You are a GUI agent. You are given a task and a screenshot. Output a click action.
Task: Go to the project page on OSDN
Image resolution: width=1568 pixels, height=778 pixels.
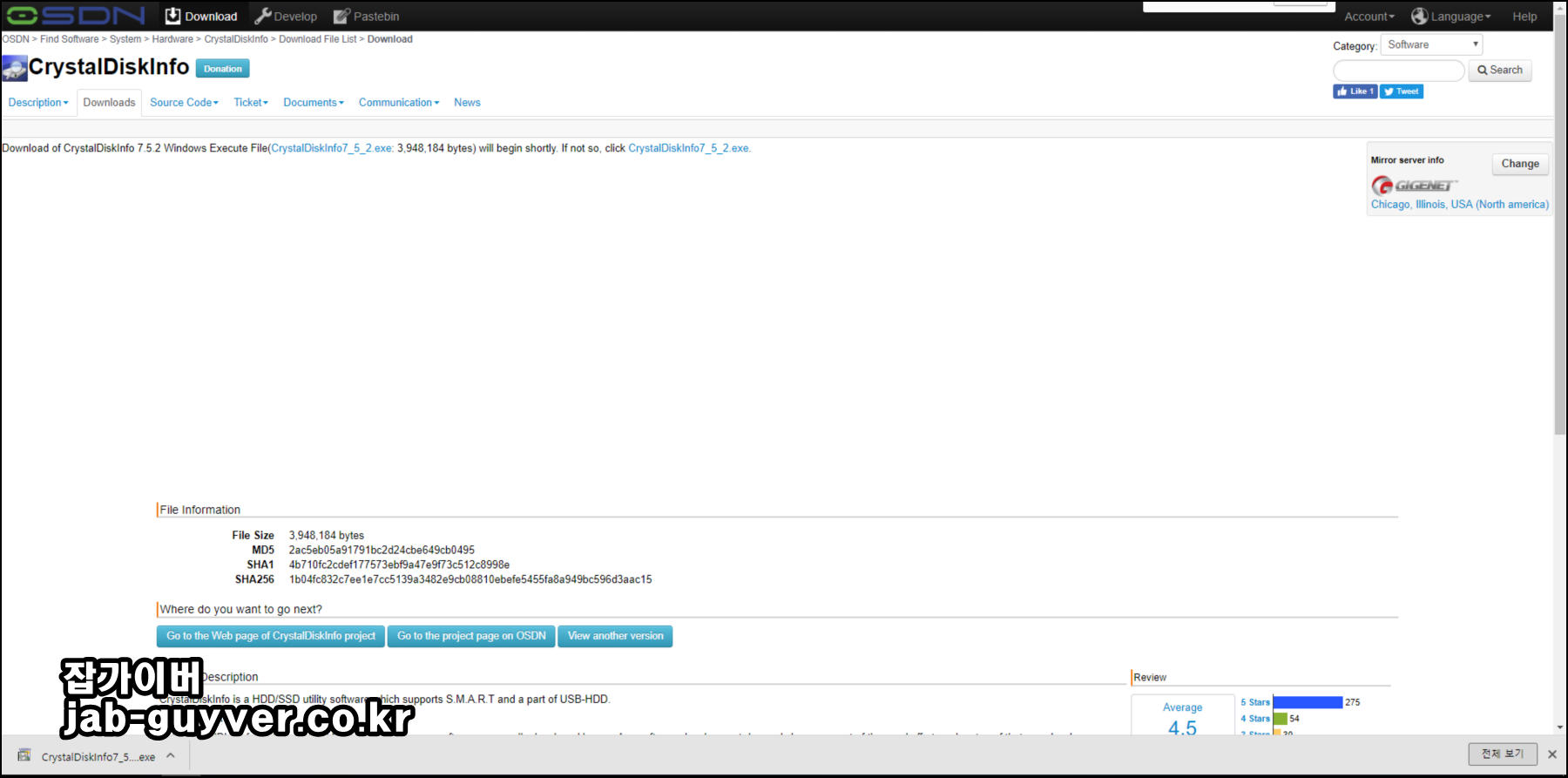[471, 636]
